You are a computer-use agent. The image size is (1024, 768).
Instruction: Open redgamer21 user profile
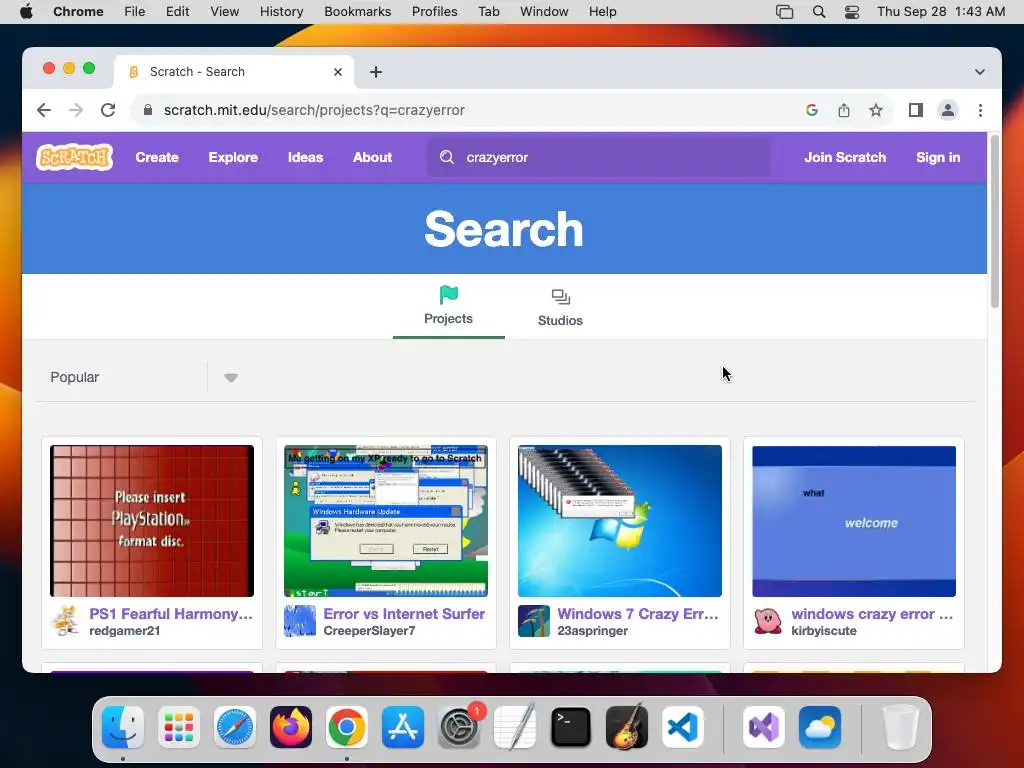(125, 631)
